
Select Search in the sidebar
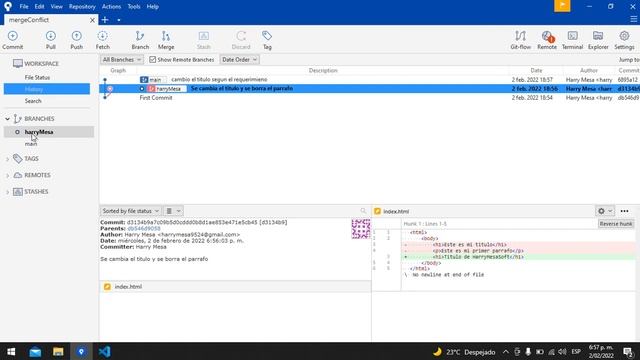tap(33, 101)
